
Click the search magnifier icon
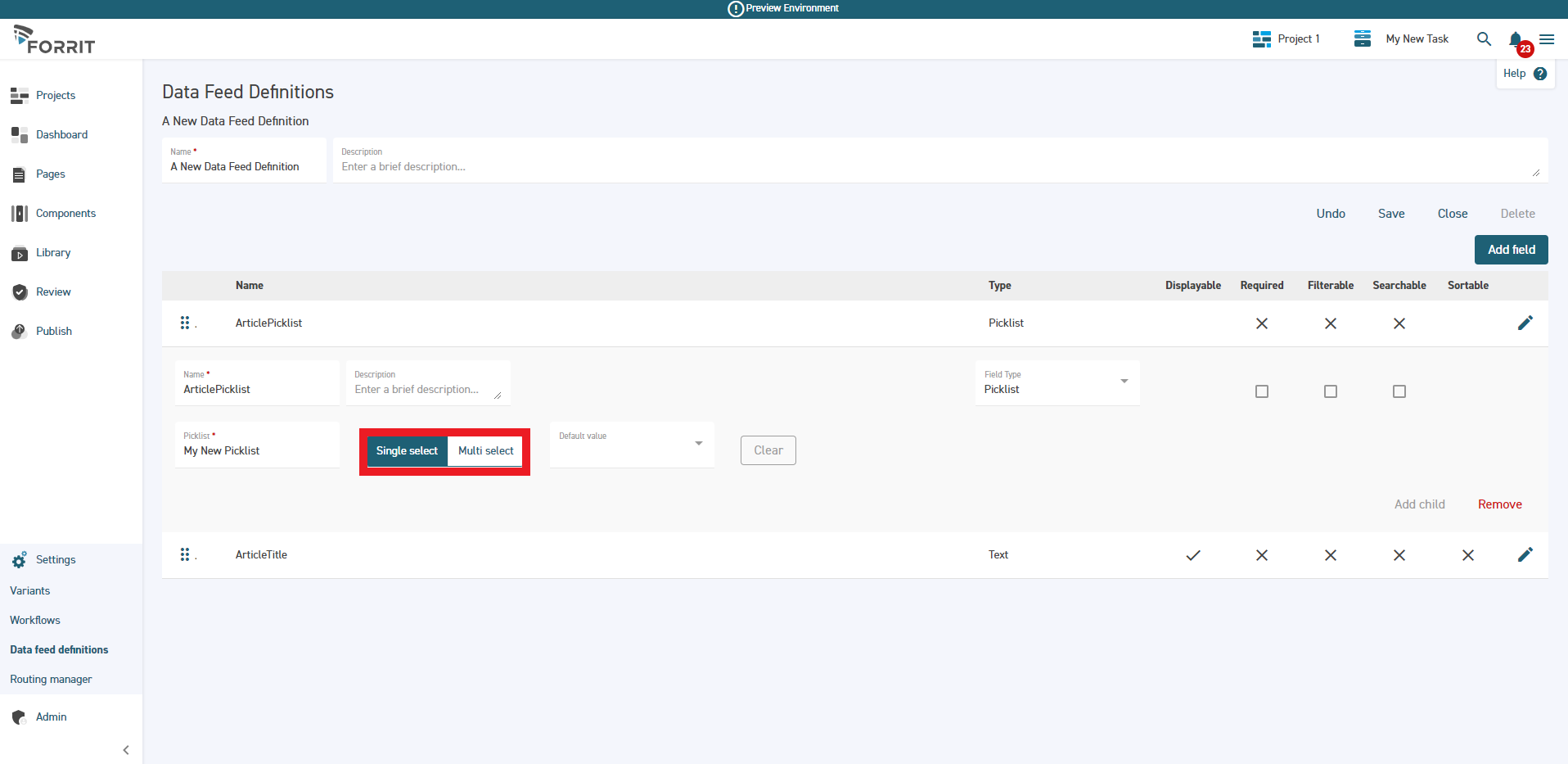[1484, 39]
